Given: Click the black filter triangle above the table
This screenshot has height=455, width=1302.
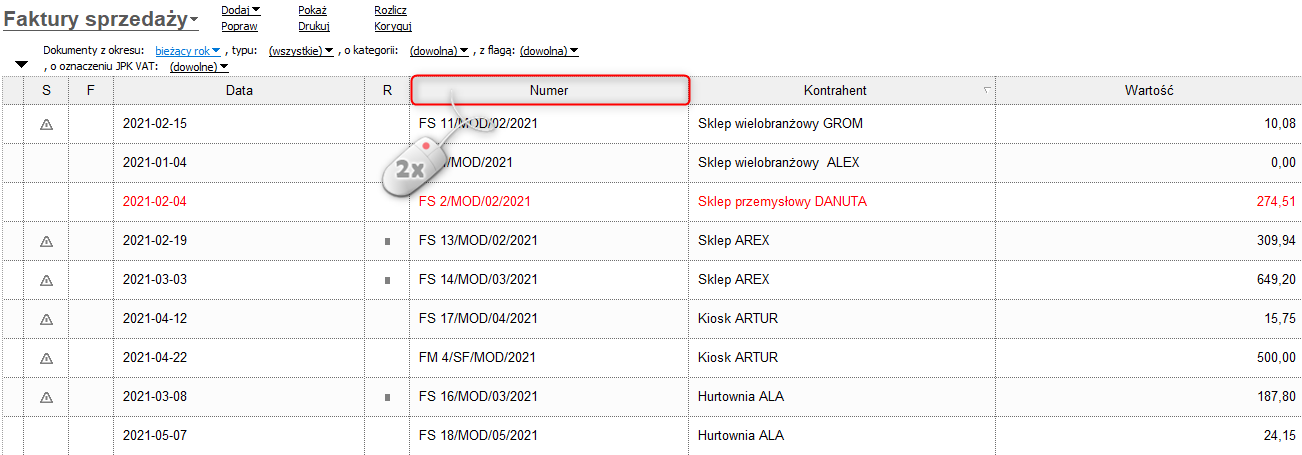Looking at the screenshot, I should pos(21,65).
